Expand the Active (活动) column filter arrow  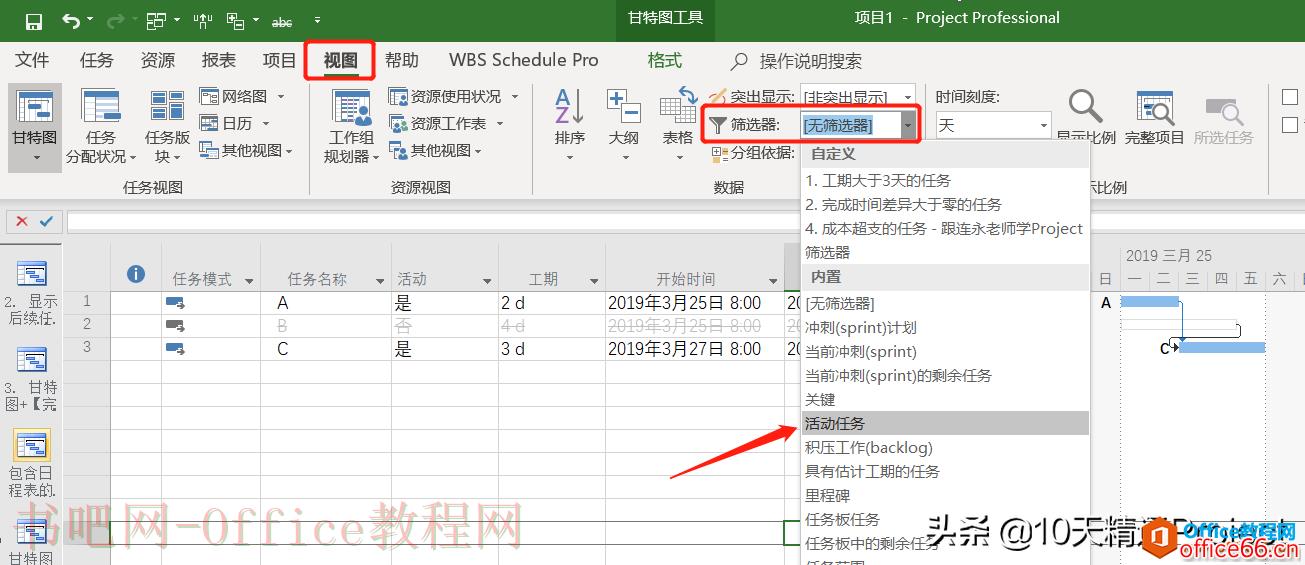click(x=488, y=281)
